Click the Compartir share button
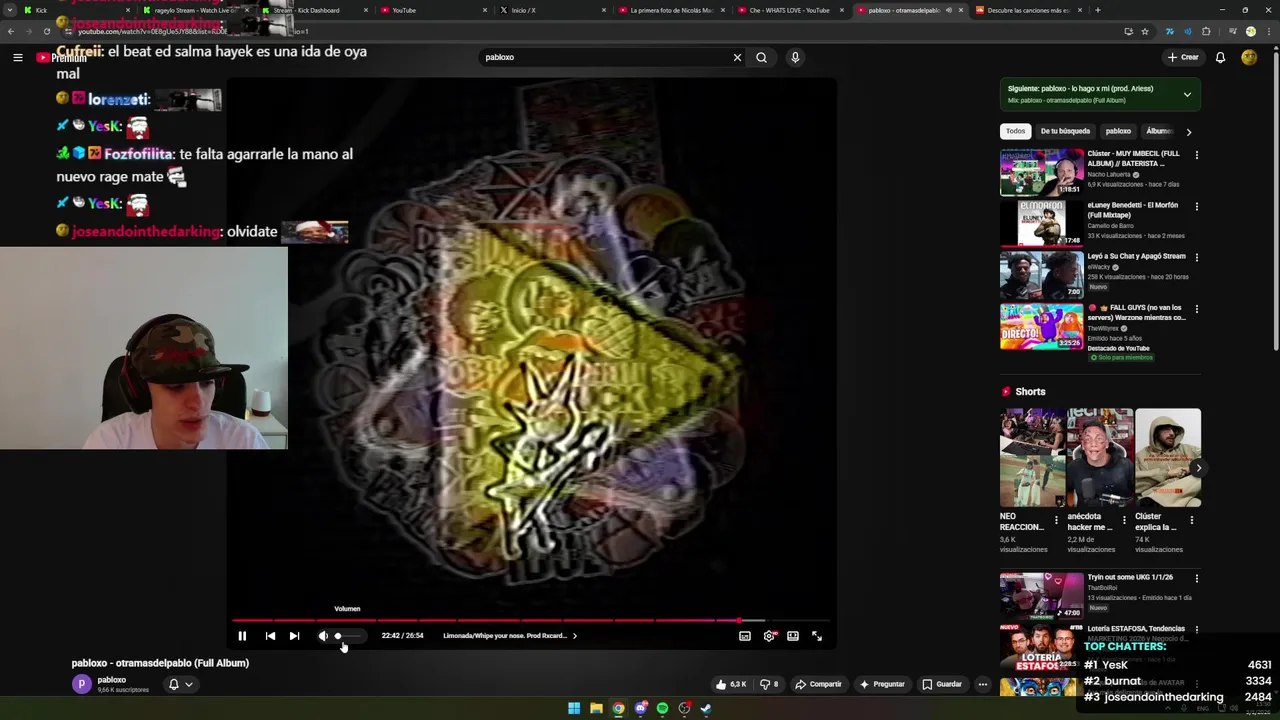Image resolution: width=1280 pixels, height=720 pixels. click(x=818, y=684)
